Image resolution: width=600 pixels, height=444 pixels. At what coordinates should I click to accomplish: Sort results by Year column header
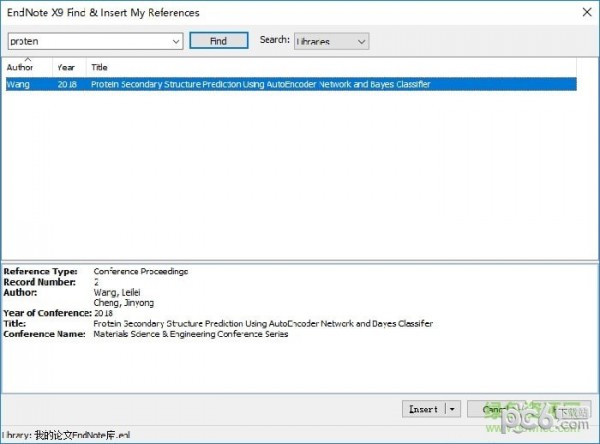(69, 67)
